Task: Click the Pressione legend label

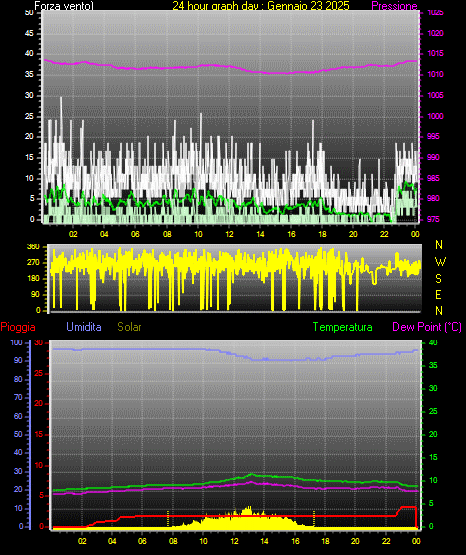Action: point(394,6)
